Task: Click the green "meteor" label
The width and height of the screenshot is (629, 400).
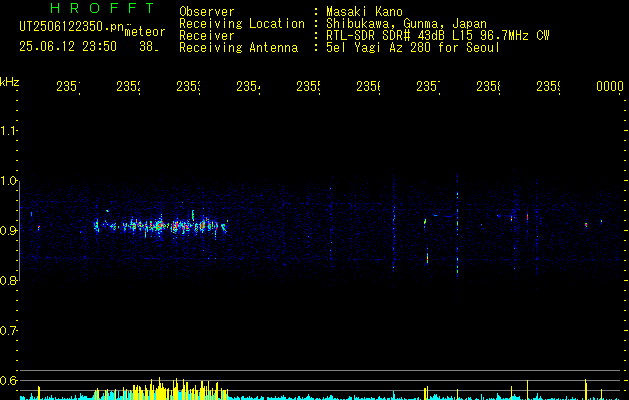Action: click(x=145, y=32)
